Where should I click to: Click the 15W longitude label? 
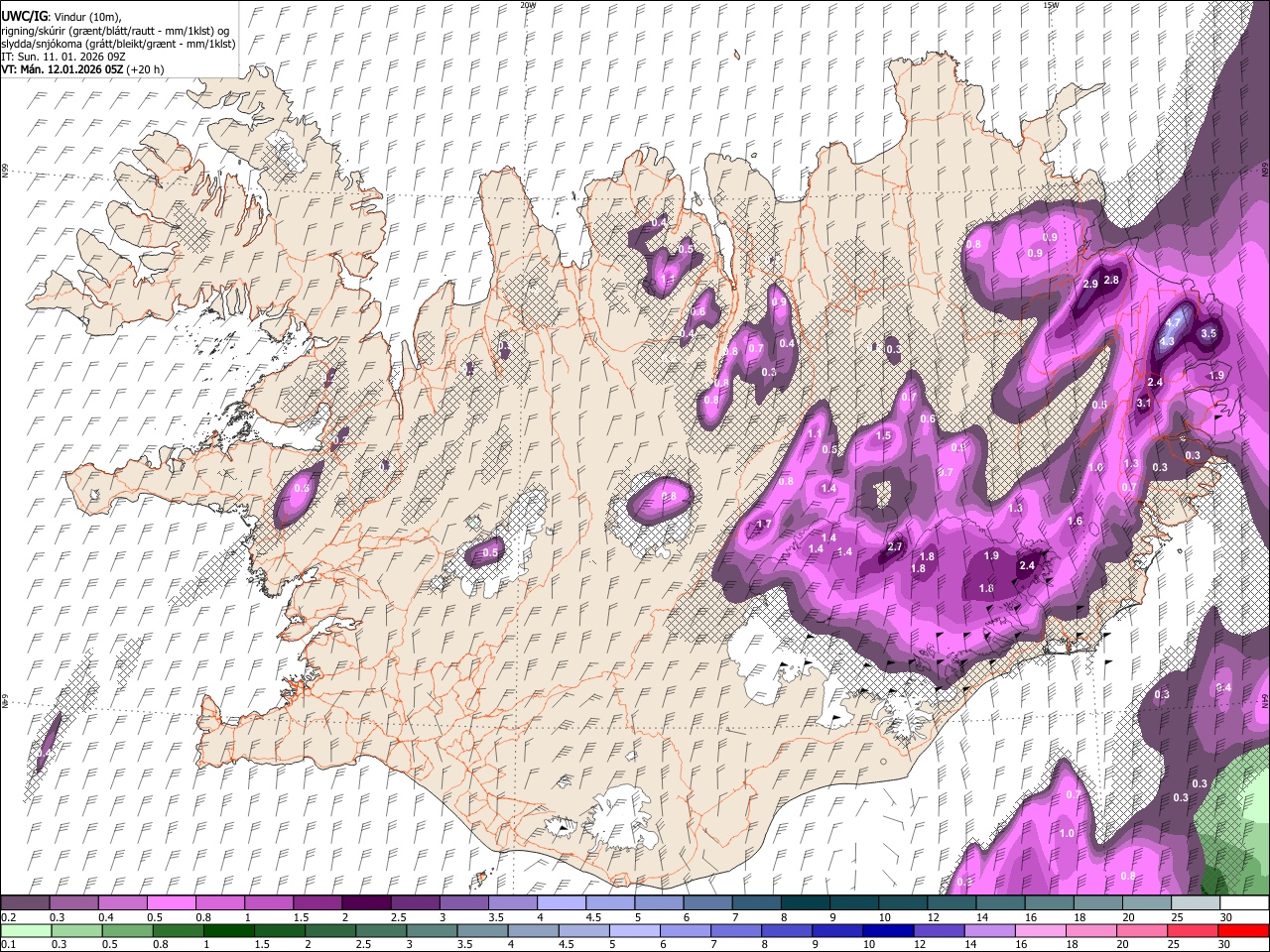1051,5
